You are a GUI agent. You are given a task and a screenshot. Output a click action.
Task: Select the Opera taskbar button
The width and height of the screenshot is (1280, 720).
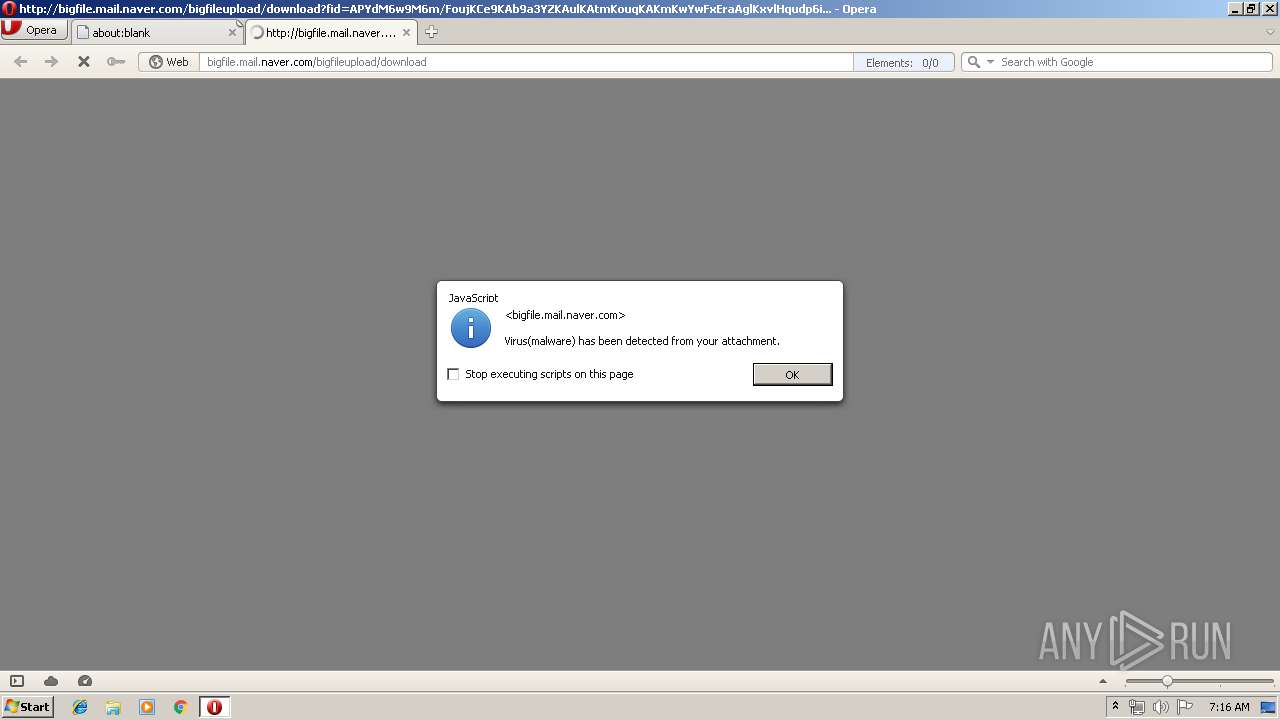coord(214,707)
